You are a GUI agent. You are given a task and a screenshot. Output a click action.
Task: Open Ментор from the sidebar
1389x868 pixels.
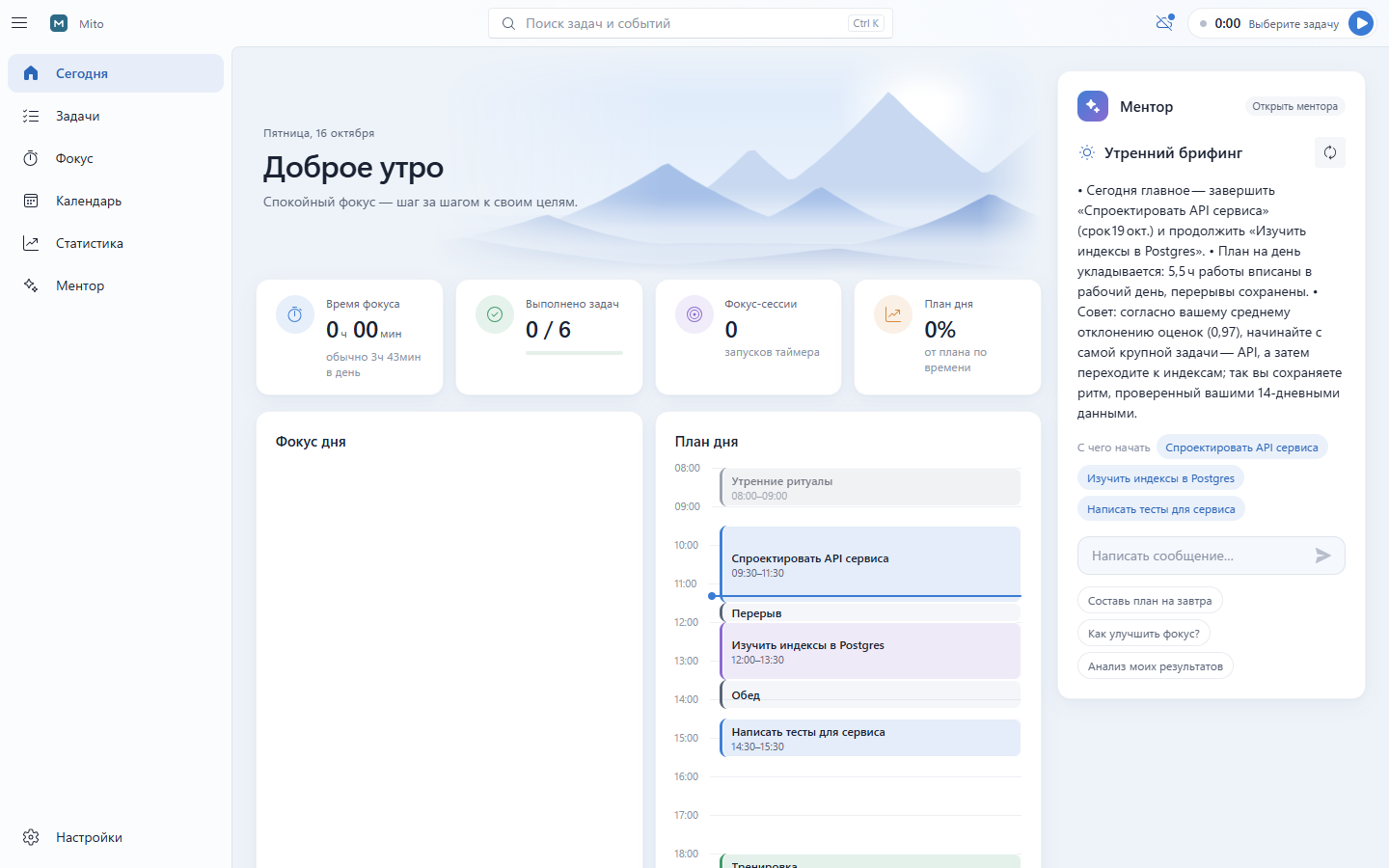116,285
